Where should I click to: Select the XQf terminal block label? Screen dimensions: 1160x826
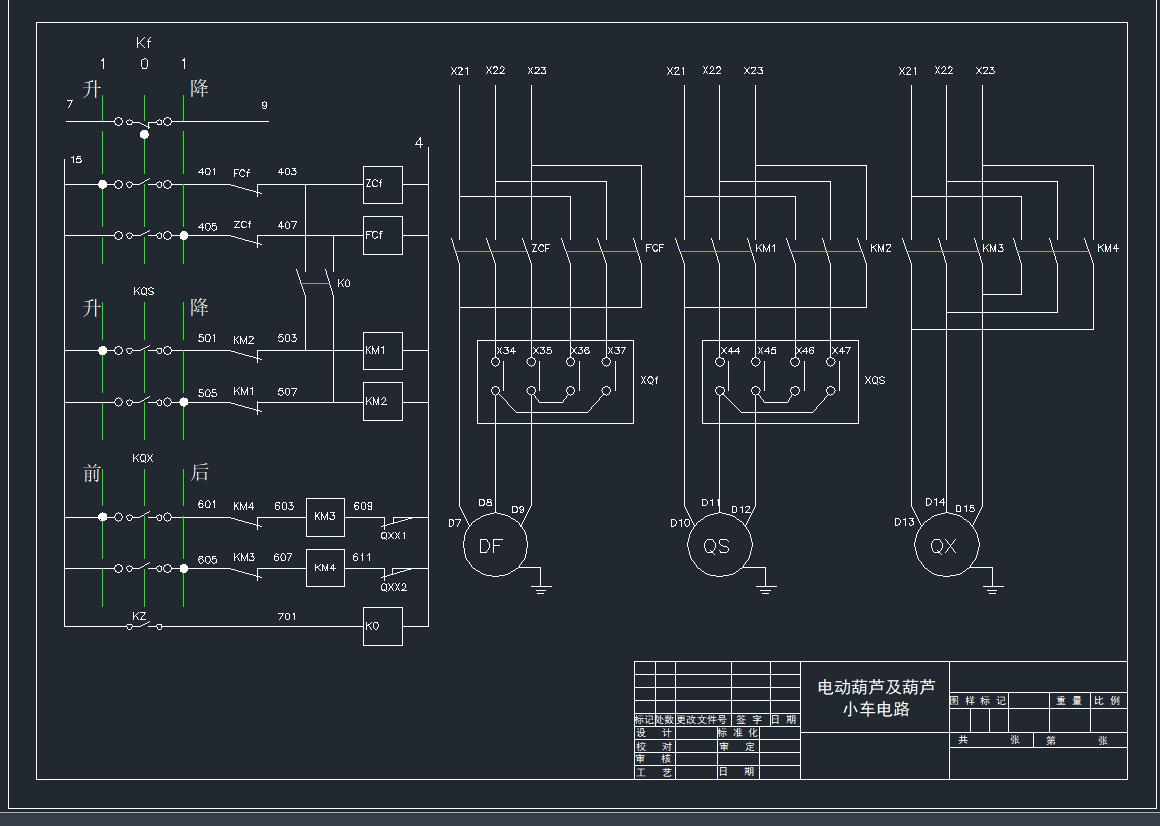pyautogui.click(x=649, y=380)
